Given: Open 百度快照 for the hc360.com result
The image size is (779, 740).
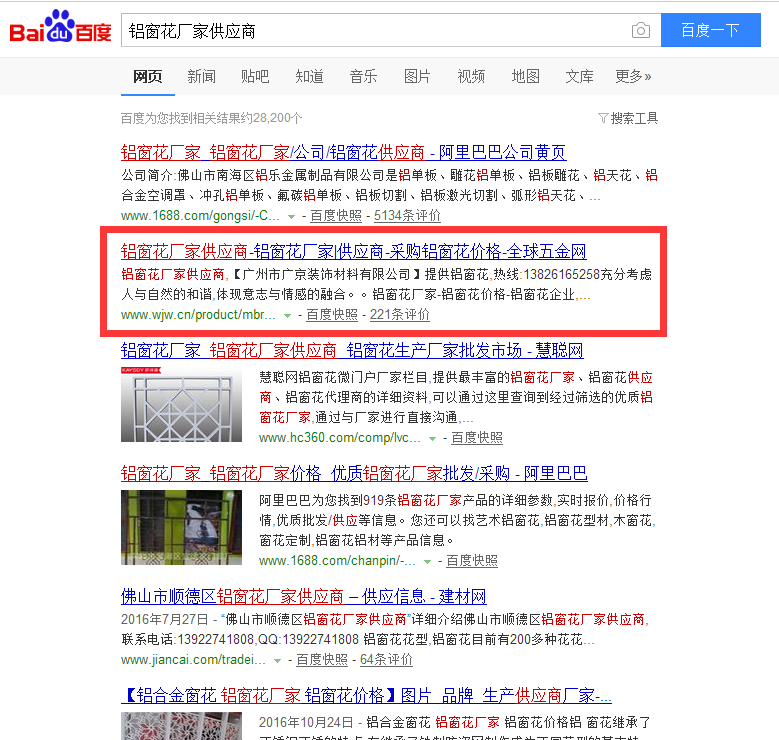Looking at the screenshot, I should 477,438.
